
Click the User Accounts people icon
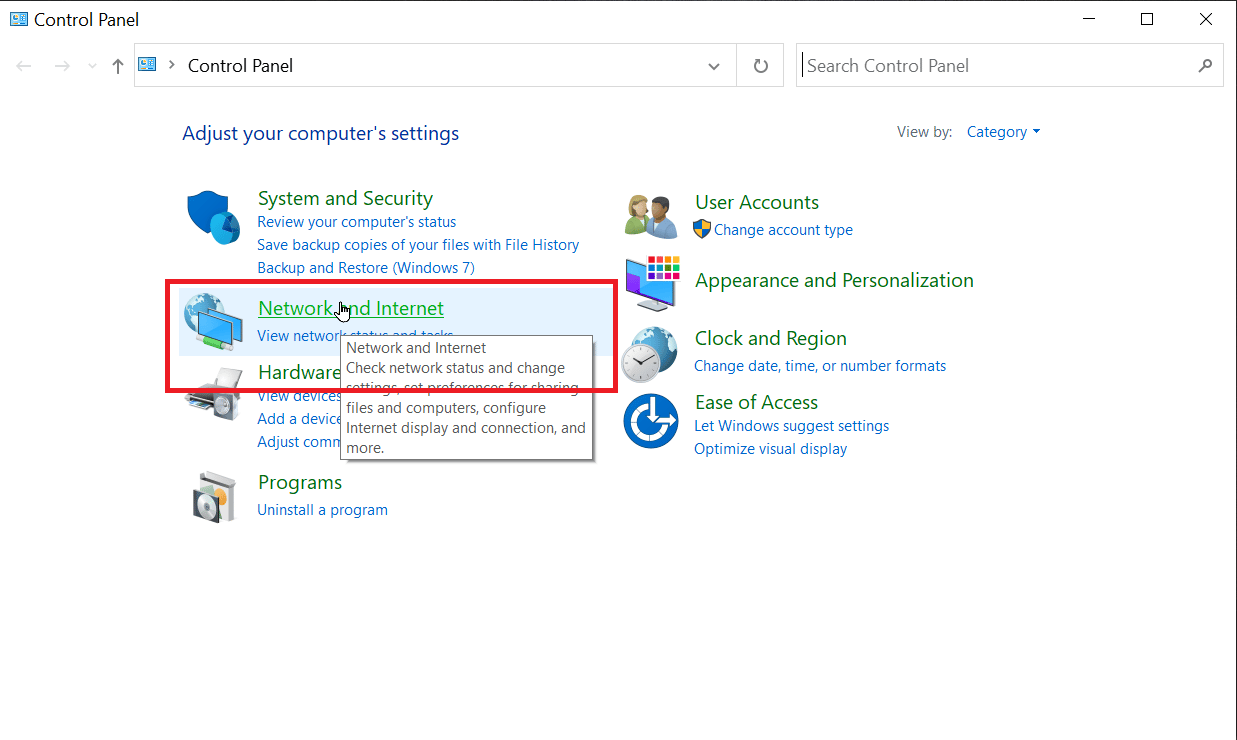pyautogui.click(x=651, y=216)
